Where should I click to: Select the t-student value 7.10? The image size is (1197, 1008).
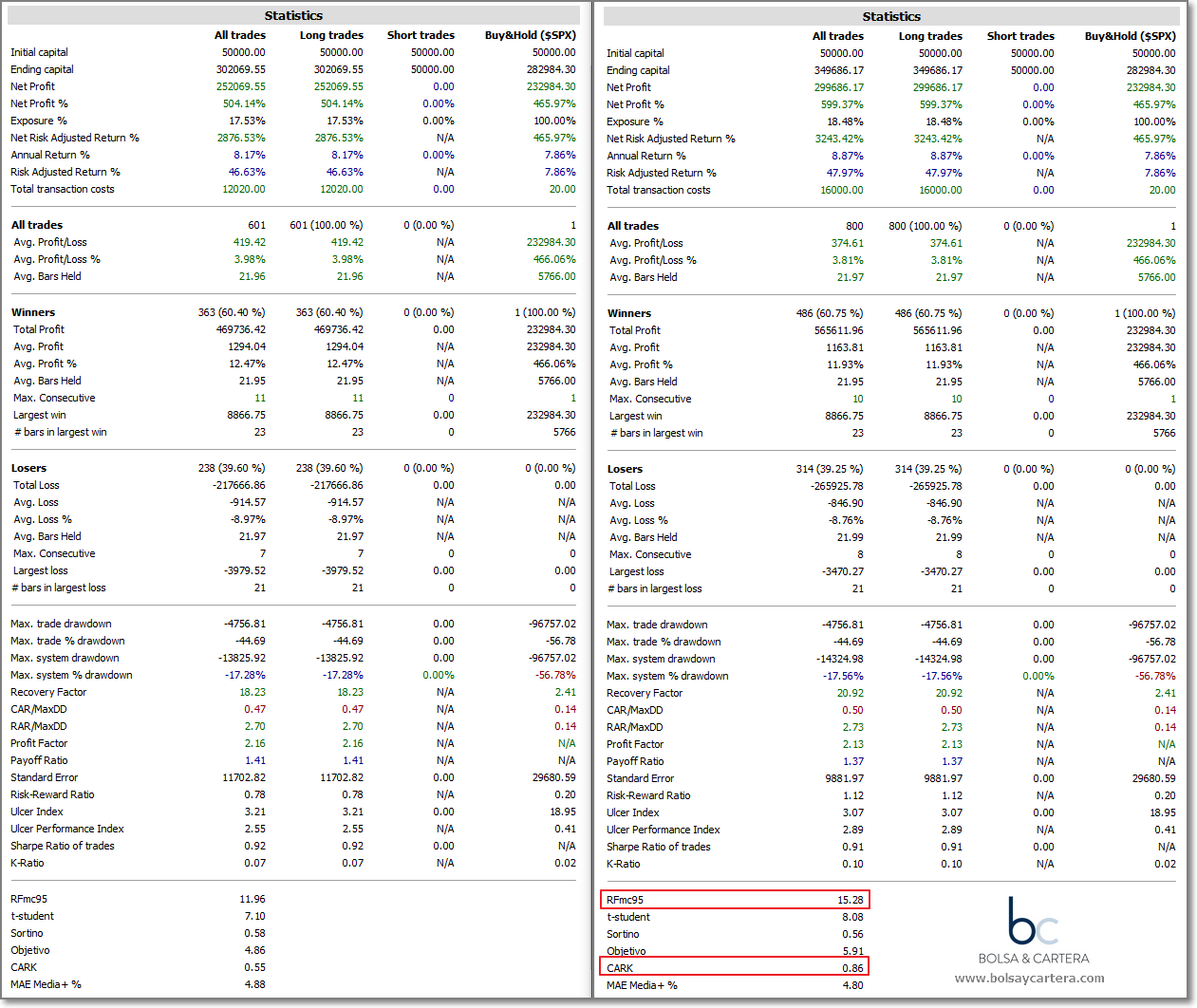click(x=255, y=916)
